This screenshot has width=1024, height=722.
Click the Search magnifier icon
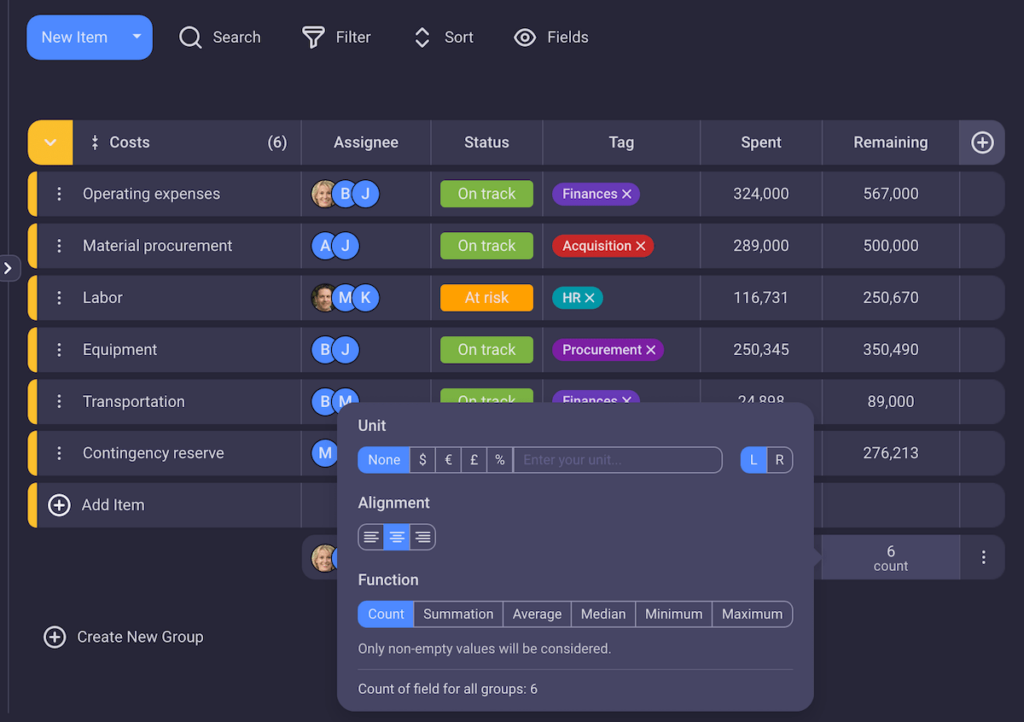tap(190, 38)
